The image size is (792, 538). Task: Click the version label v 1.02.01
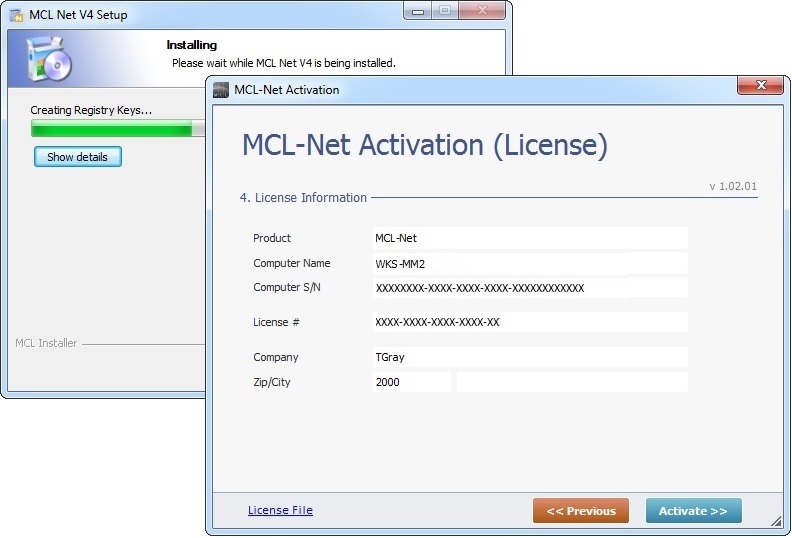733,186
